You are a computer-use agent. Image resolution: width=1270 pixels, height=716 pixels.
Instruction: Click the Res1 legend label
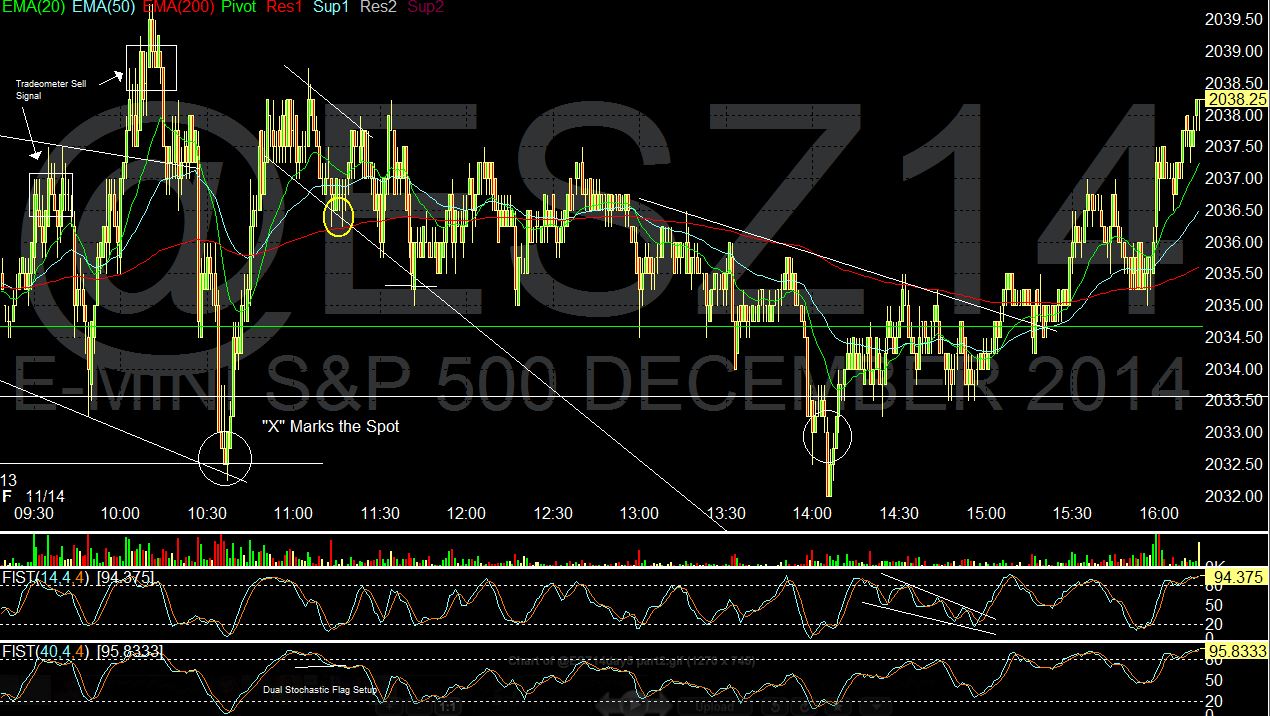click(x=283, y=7)
